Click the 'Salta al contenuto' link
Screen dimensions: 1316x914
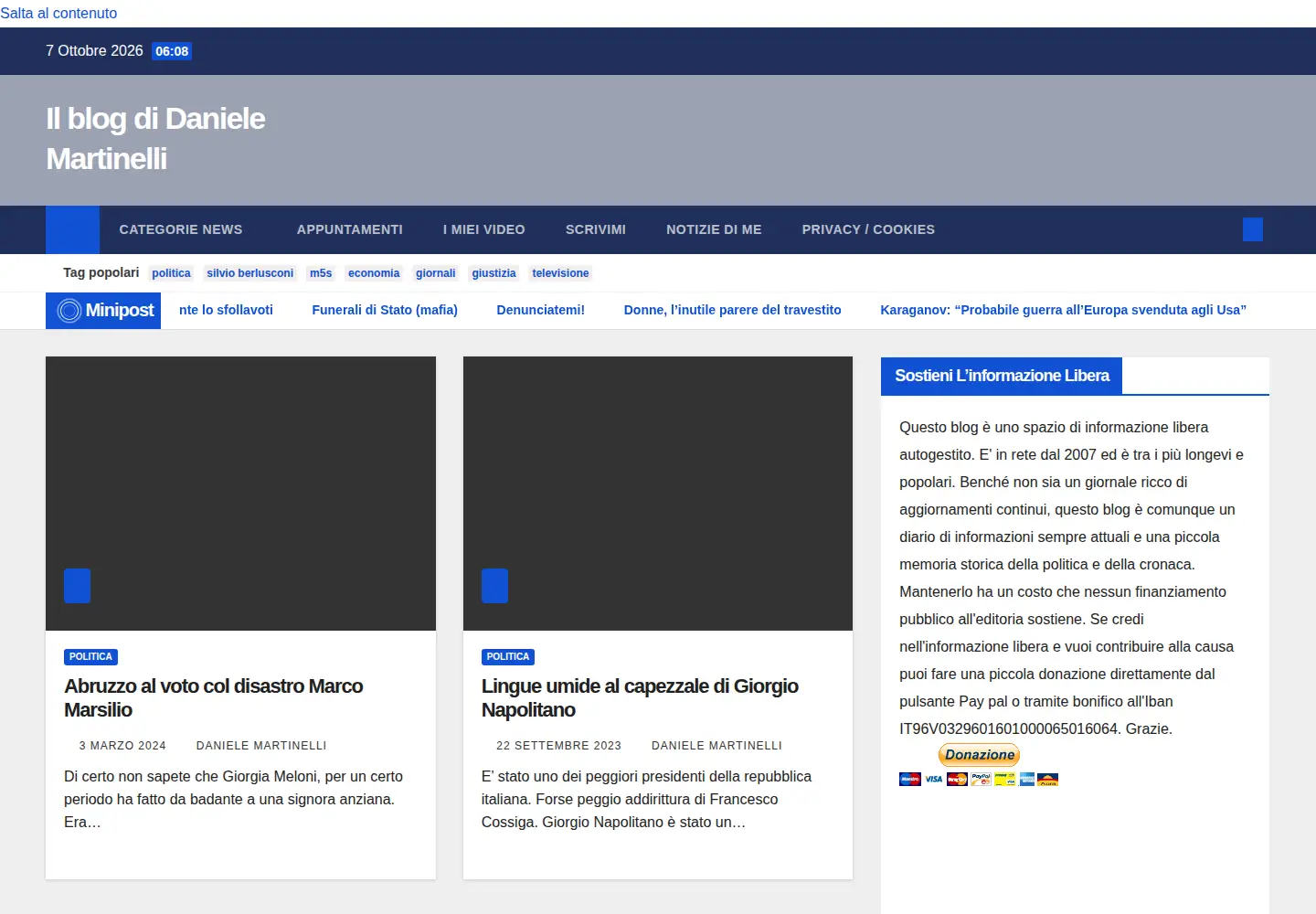click(x=58, y=13)
